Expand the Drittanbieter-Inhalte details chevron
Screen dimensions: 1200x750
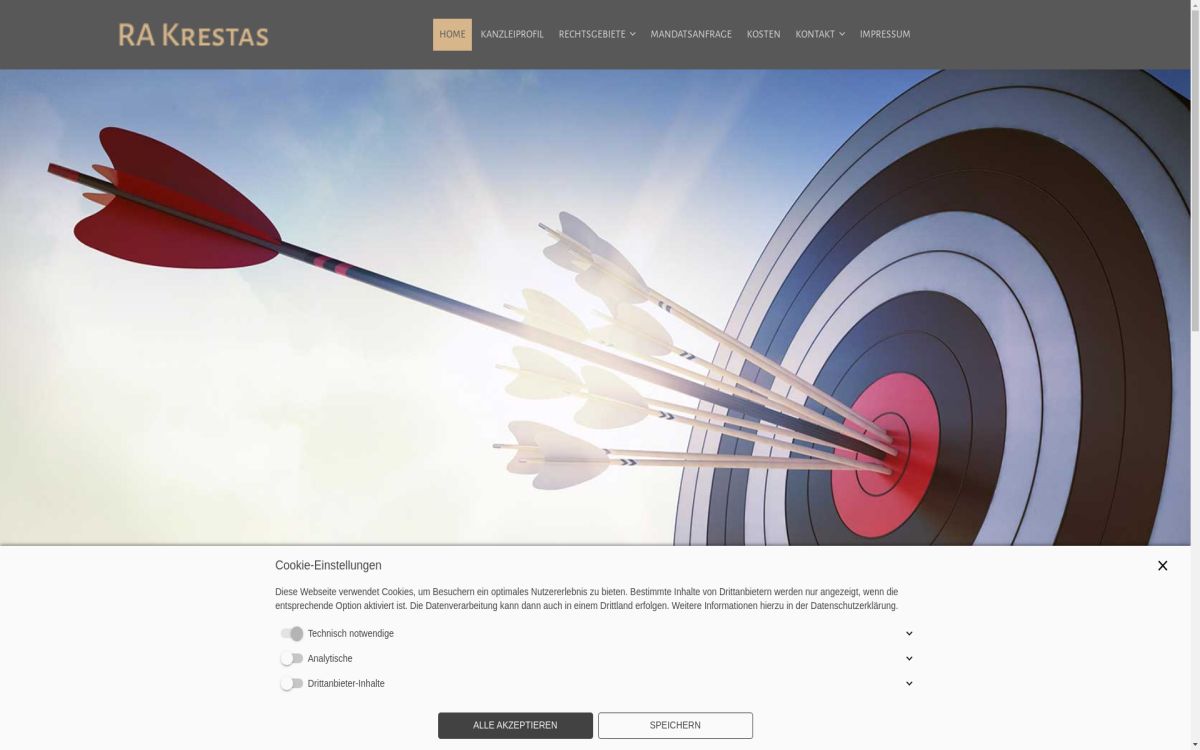[x=908, y=683]
